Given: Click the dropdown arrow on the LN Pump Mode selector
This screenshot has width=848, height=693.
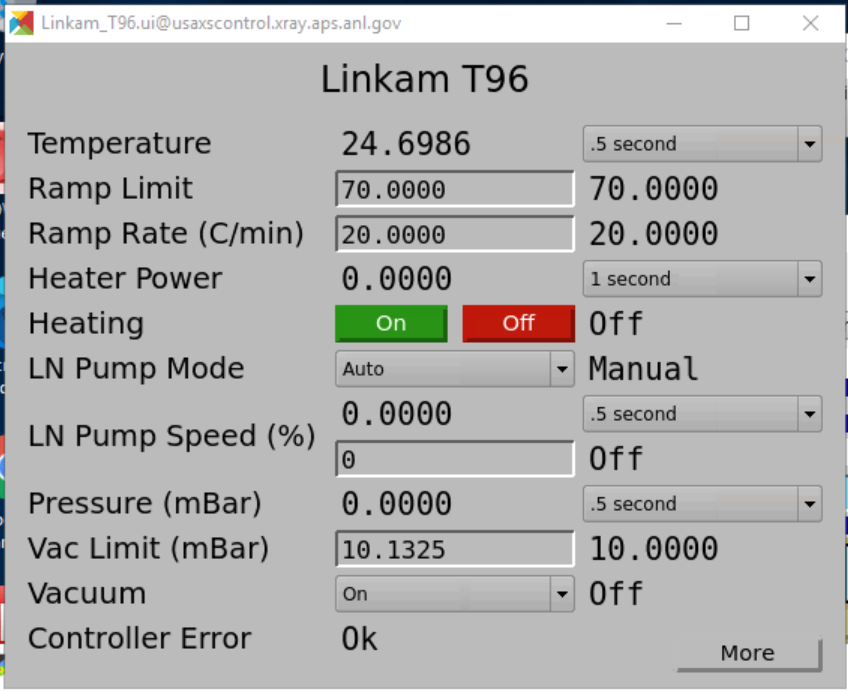Looking at the screenshot, I should point(564,368).
